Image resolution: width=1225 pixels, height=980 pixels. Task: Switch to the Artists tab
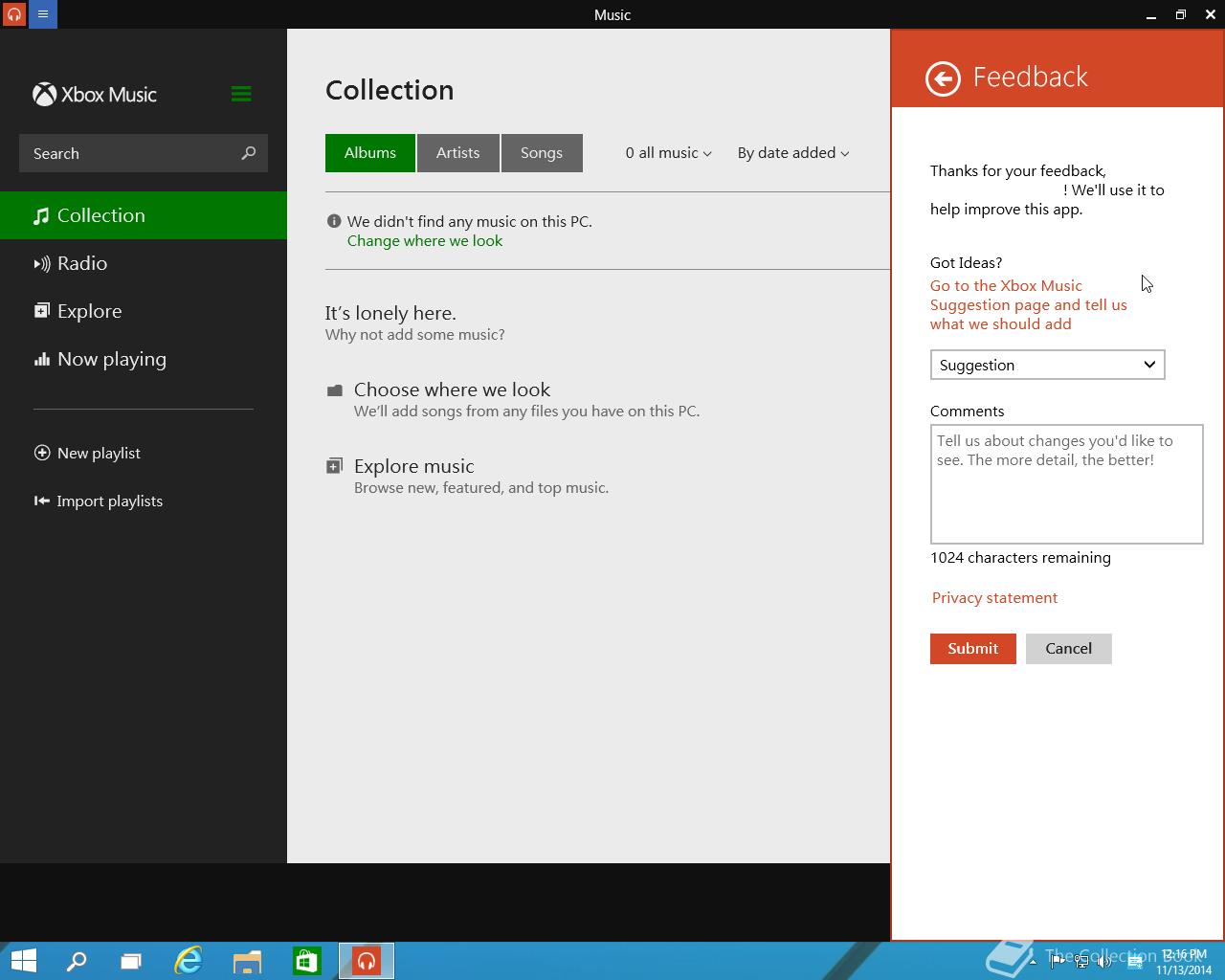458,153
